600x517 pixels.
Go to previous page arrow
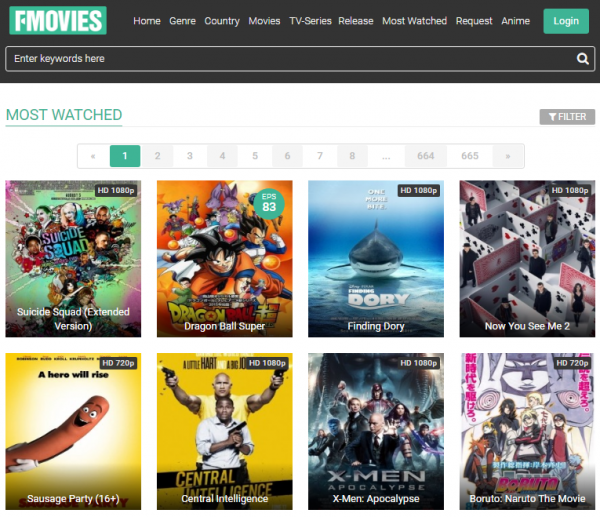point(93,156)
